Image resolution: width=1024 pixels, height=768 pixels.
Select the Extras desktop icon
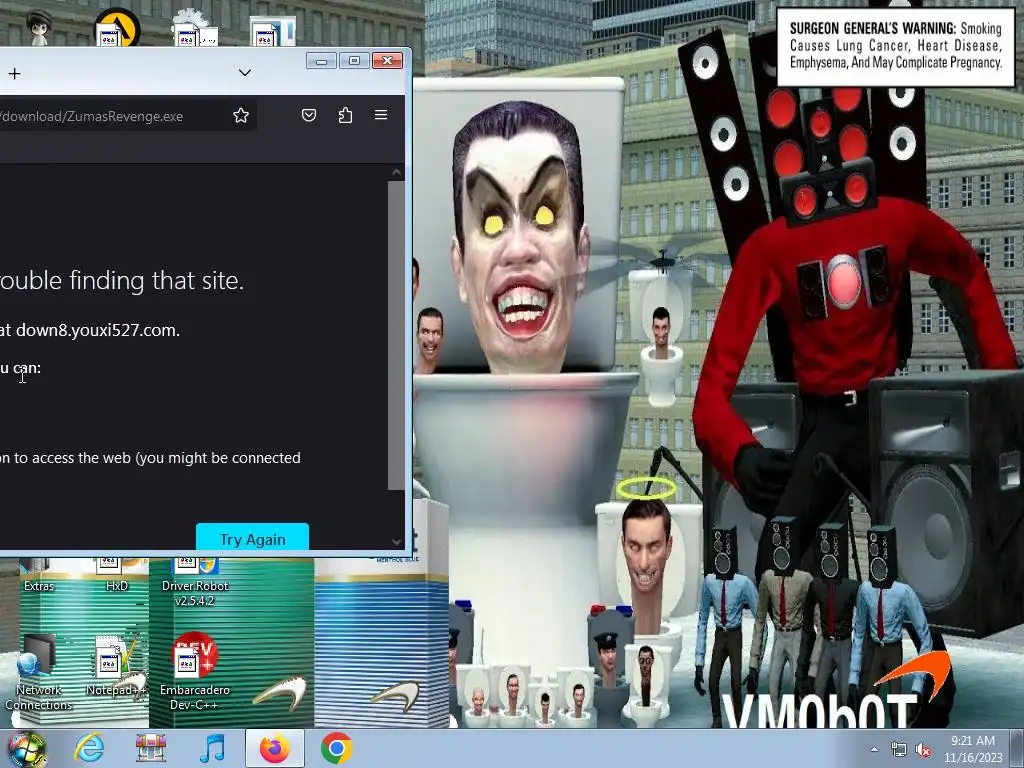click(x=39, y=575)
